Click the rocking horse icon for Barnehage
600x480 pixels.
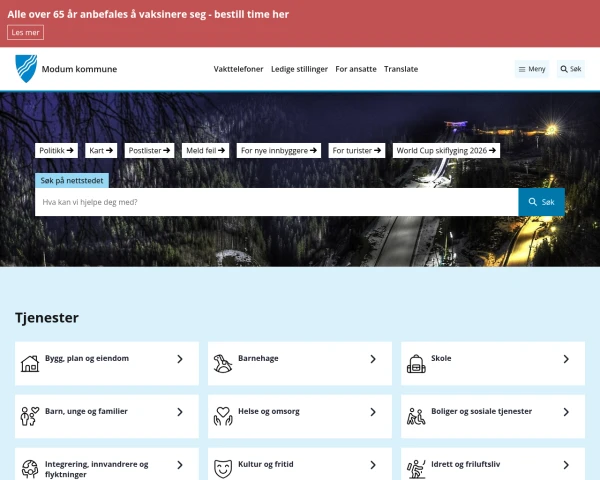[x=223, y=364]
